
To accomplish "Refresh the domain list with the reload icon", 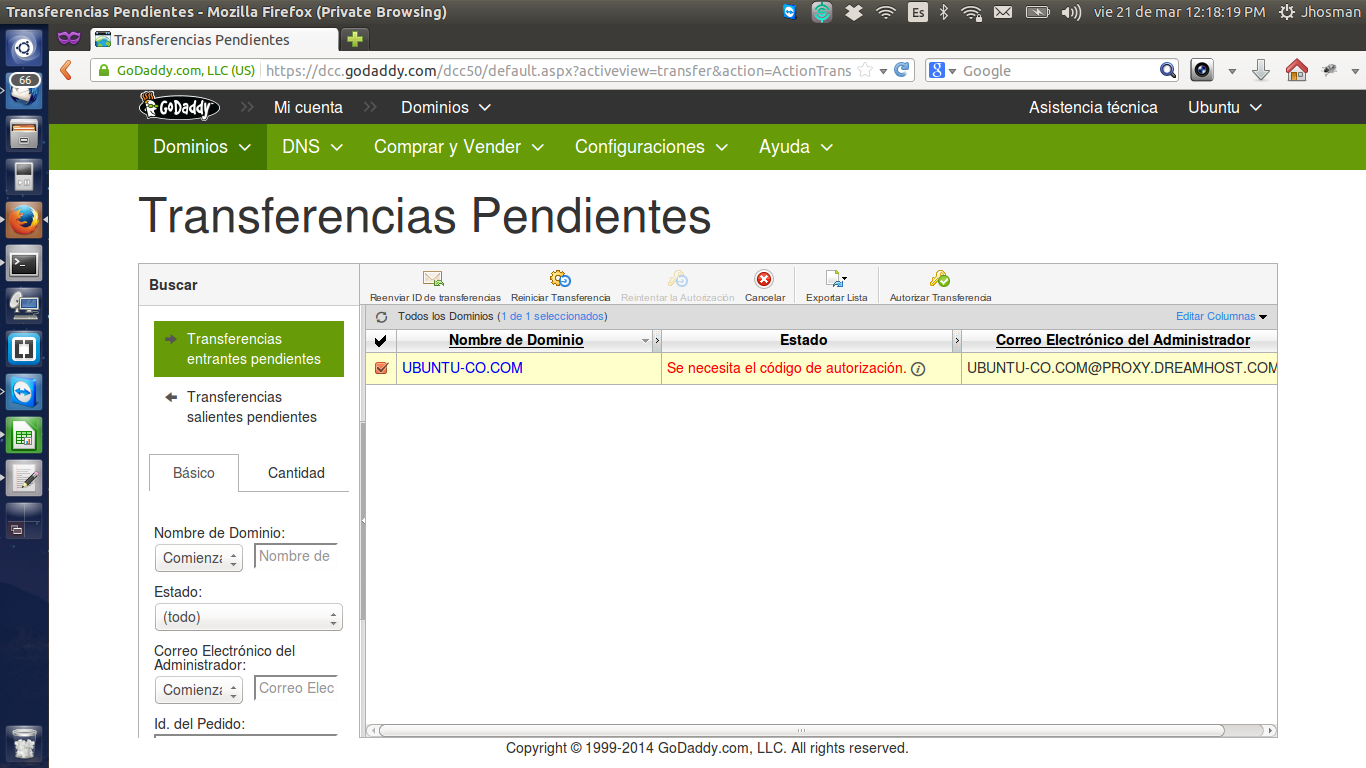I will [x=381, y=317].
